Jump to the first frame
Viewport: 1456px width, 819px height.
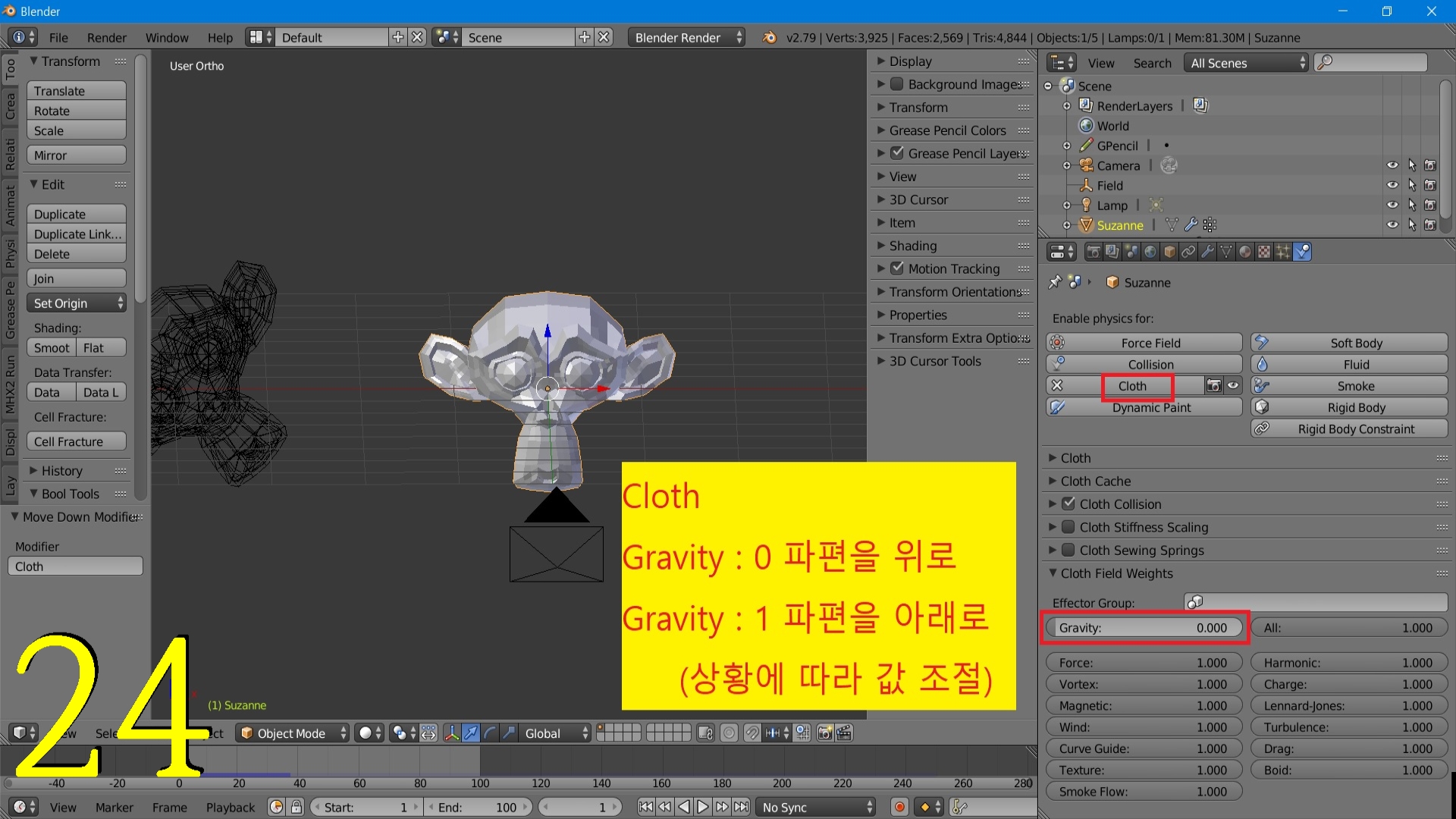[646, 808]
